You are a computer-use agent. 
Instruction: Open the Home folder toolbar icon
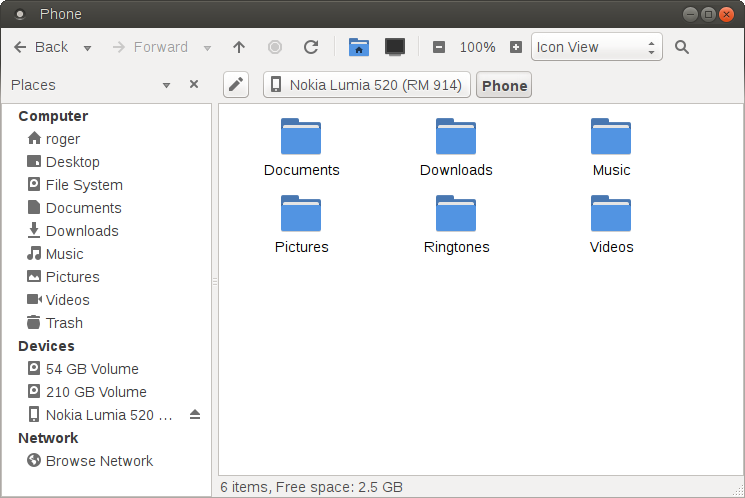tap(359, 47)
